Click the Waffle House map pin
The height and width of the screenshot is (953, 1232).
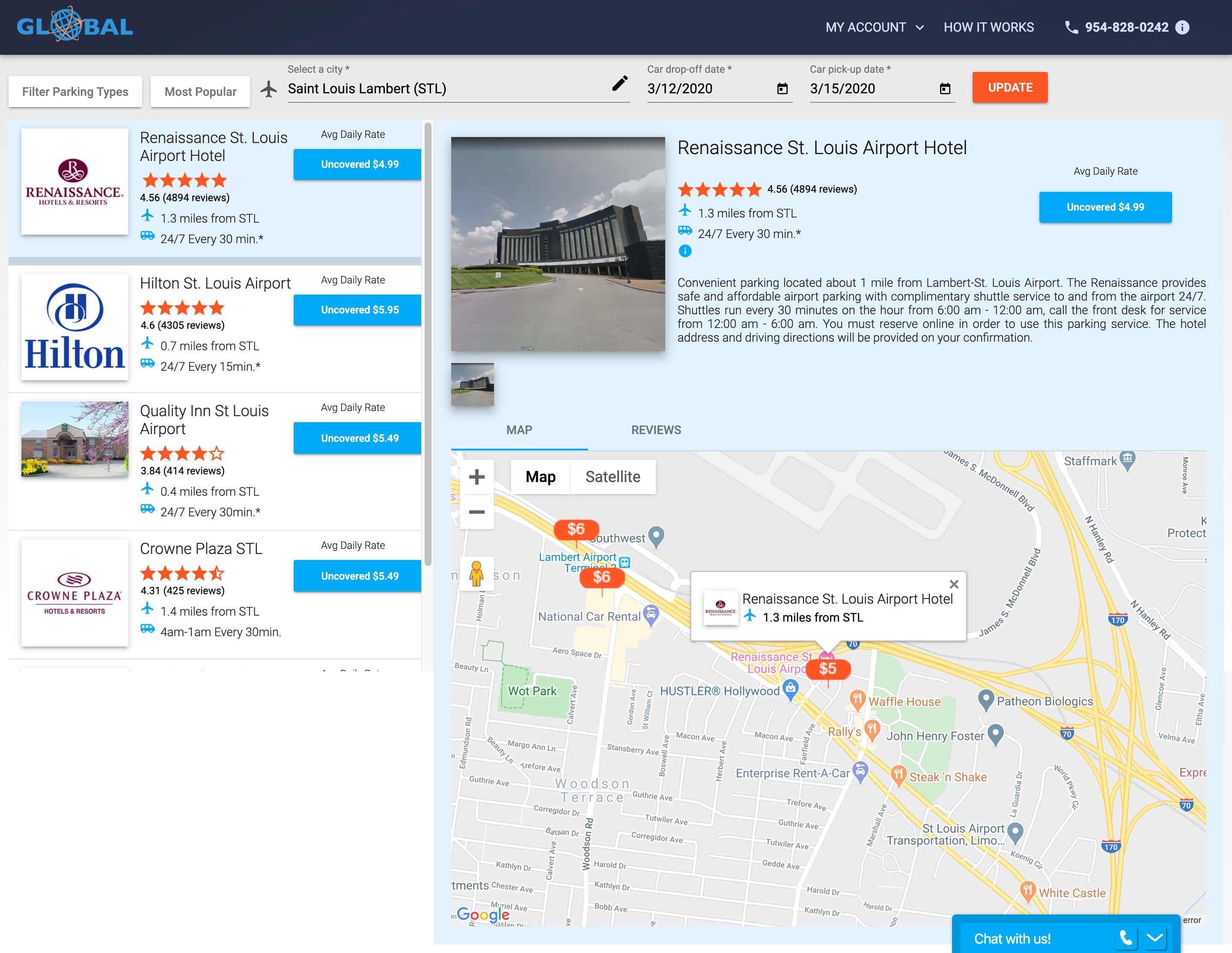click(857, 700)
